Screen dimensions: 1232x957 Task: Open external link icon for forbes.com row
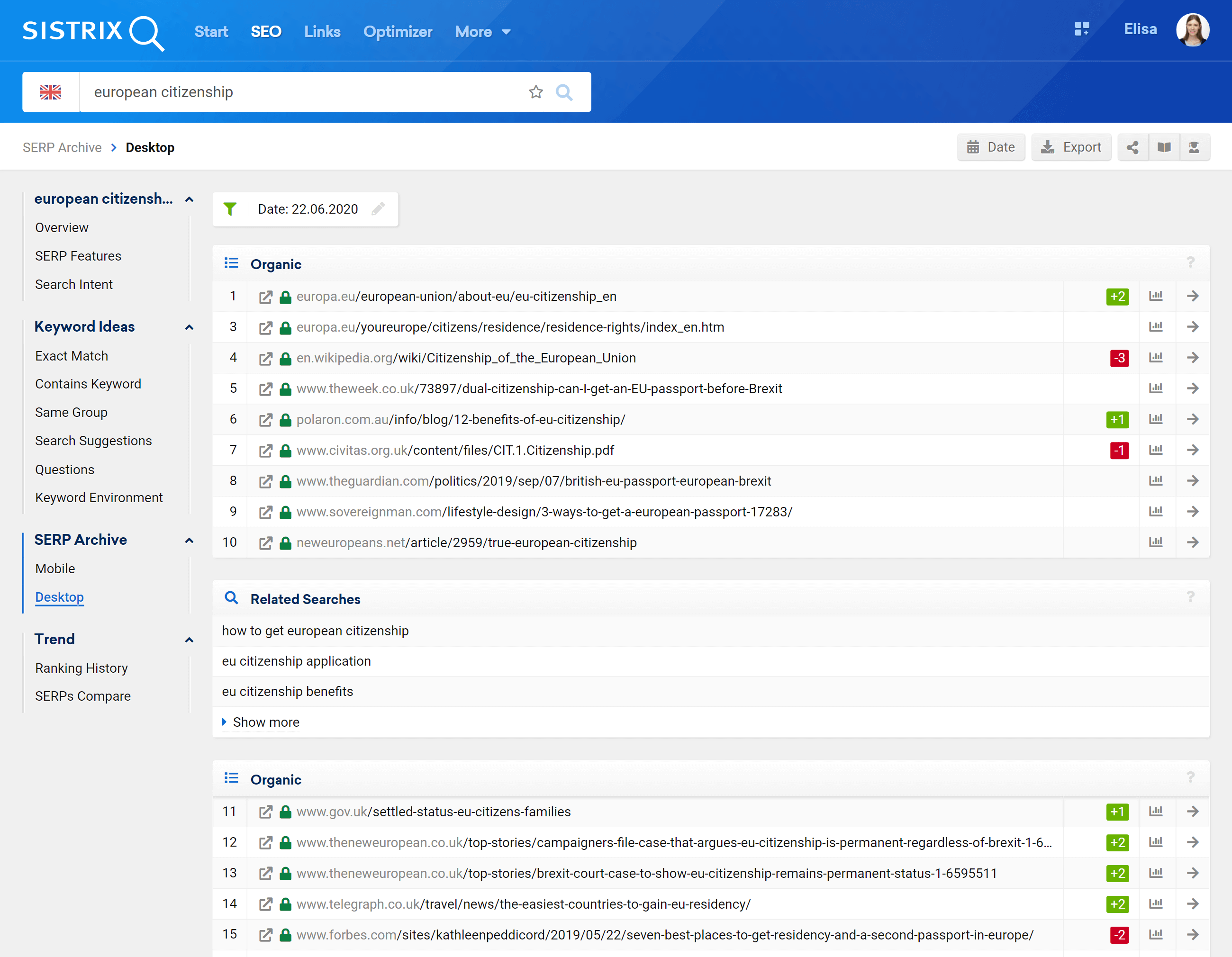265,936
